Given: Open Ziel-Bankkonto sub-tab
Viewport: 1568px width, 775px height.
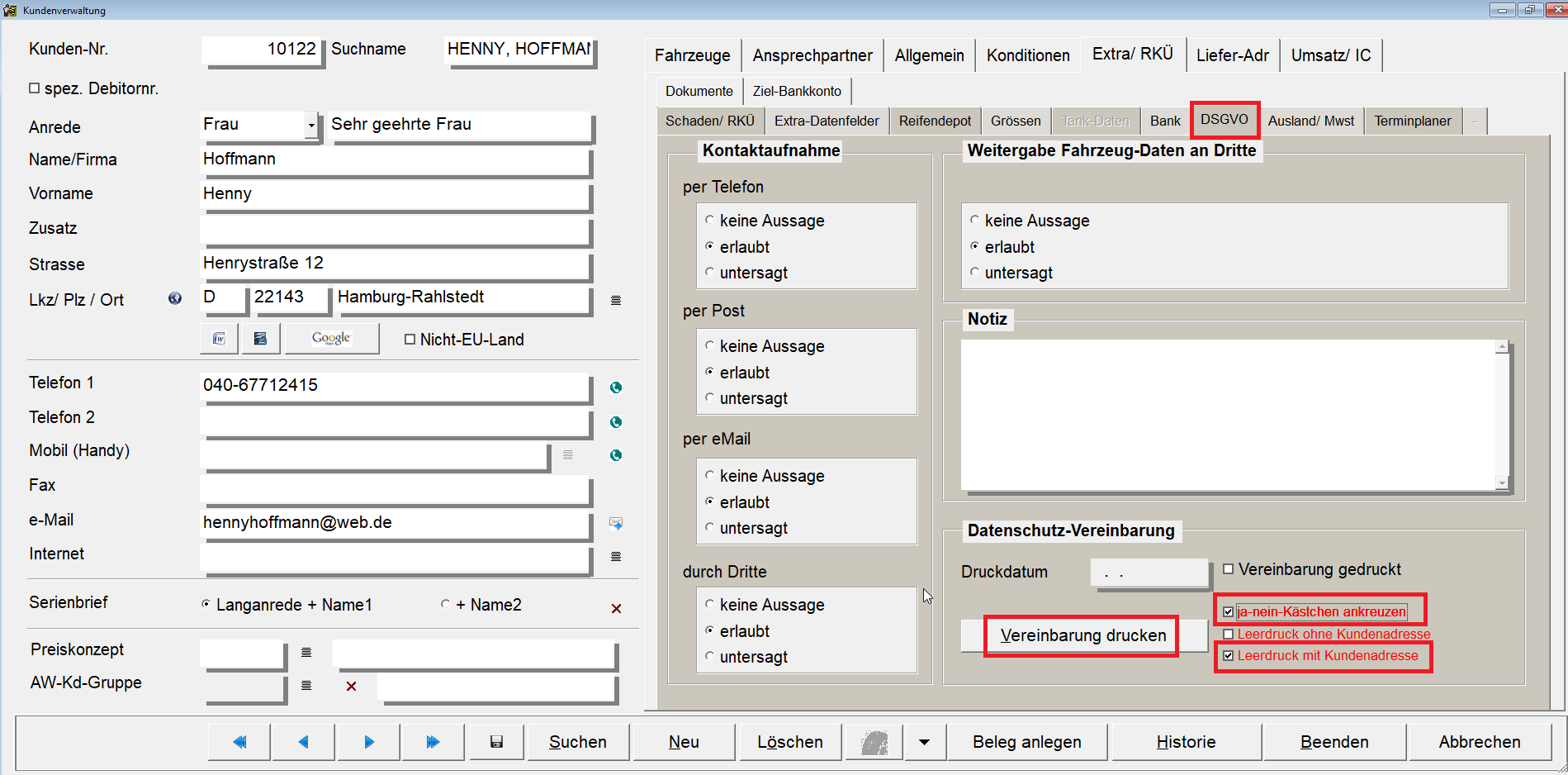Looking at the screenshot, I should (x=797, y=91).
